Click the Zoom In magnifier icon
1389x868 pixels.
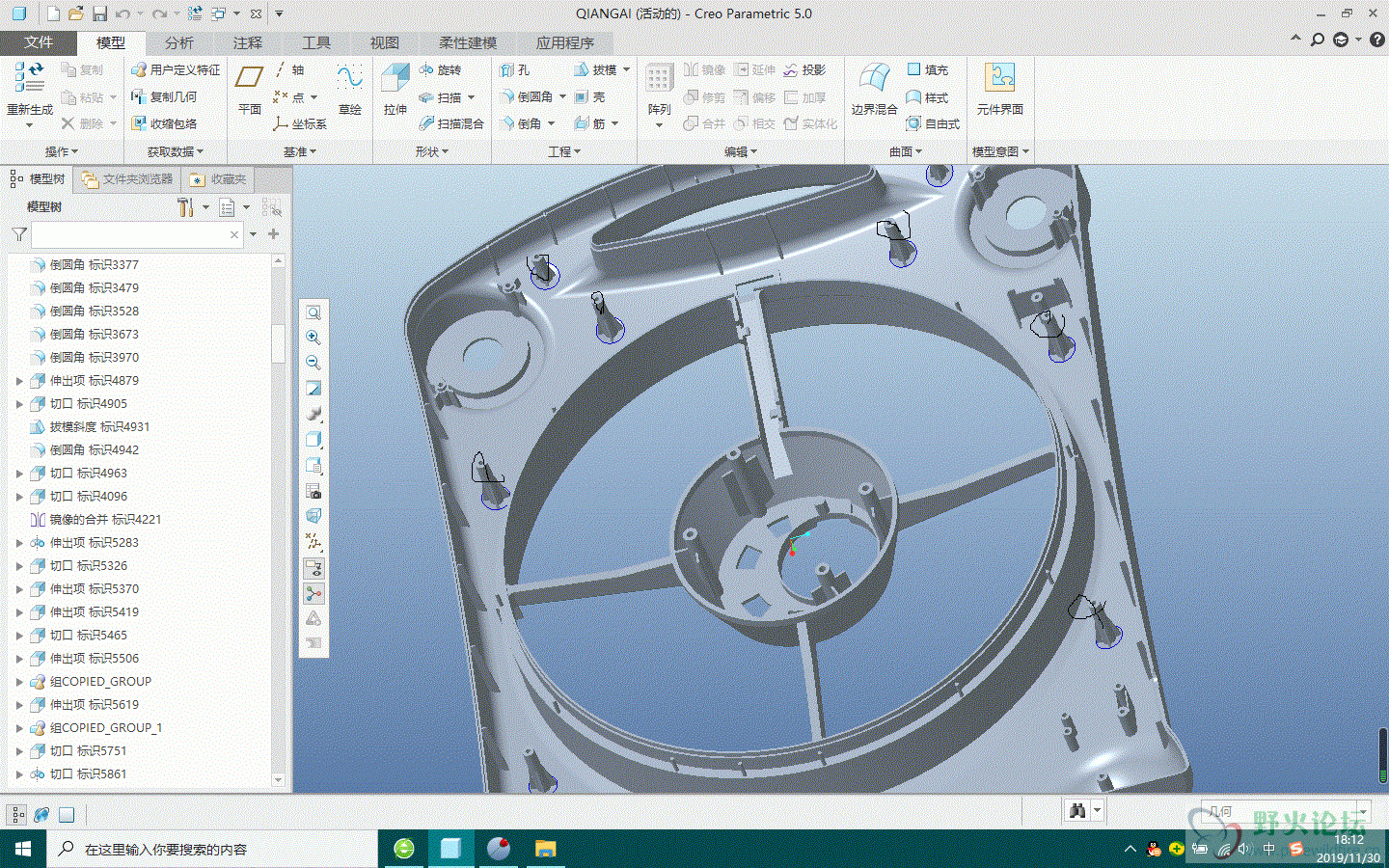tap(313, 338)
